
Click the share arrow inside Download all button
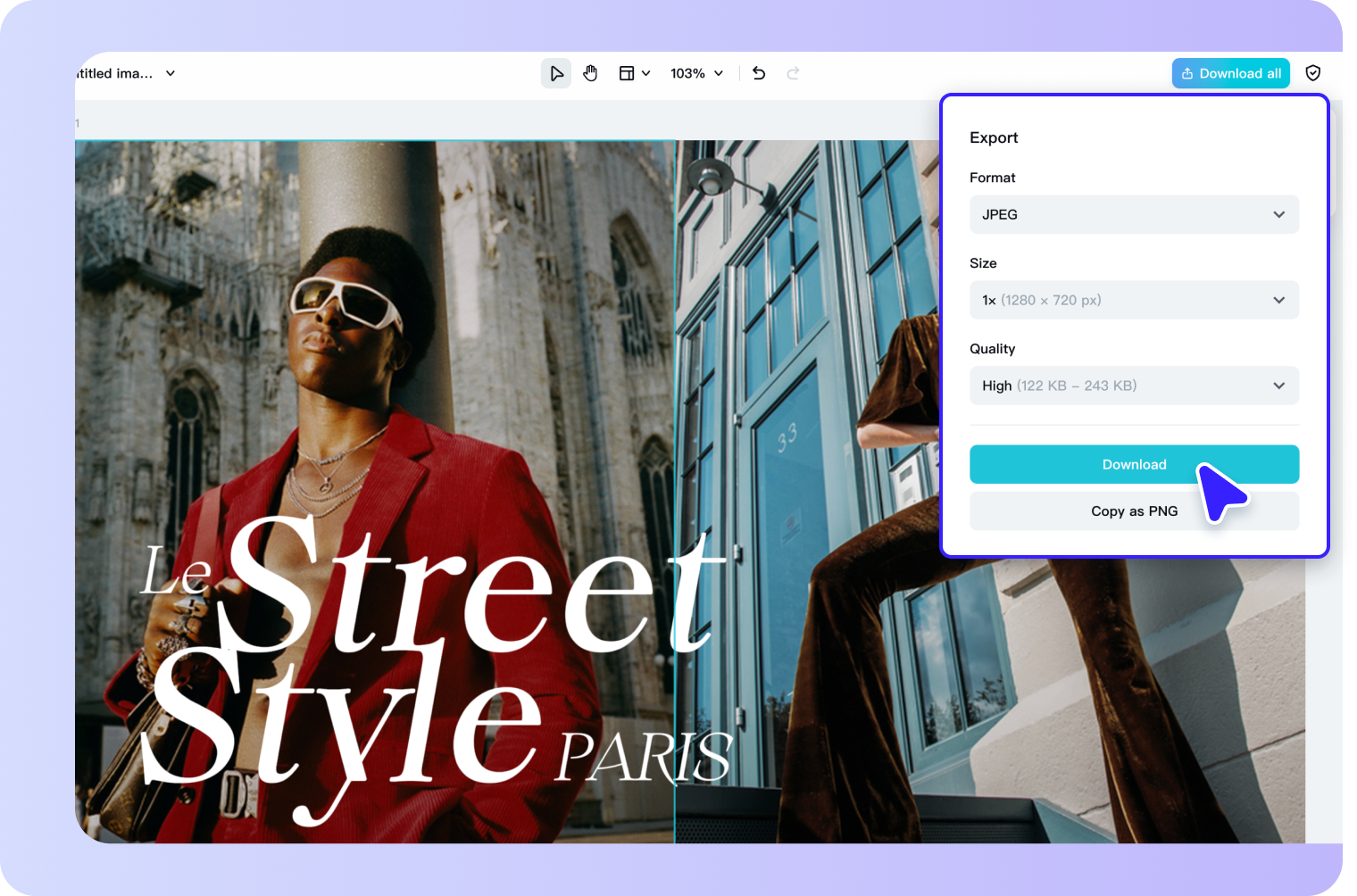point(1187,73)
